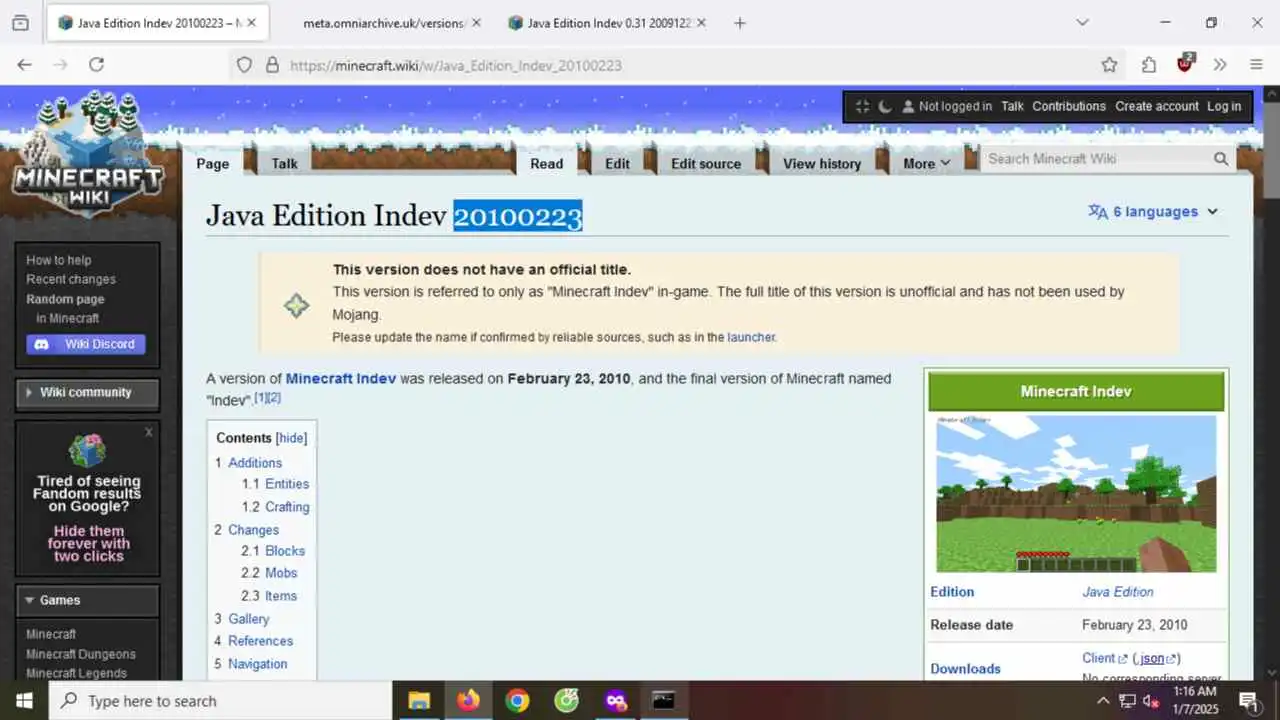This screenshot has width=1280, height=720.
Task: Click the infobox game screenshot thumbnail
Action: click(x=1076, y=494)
